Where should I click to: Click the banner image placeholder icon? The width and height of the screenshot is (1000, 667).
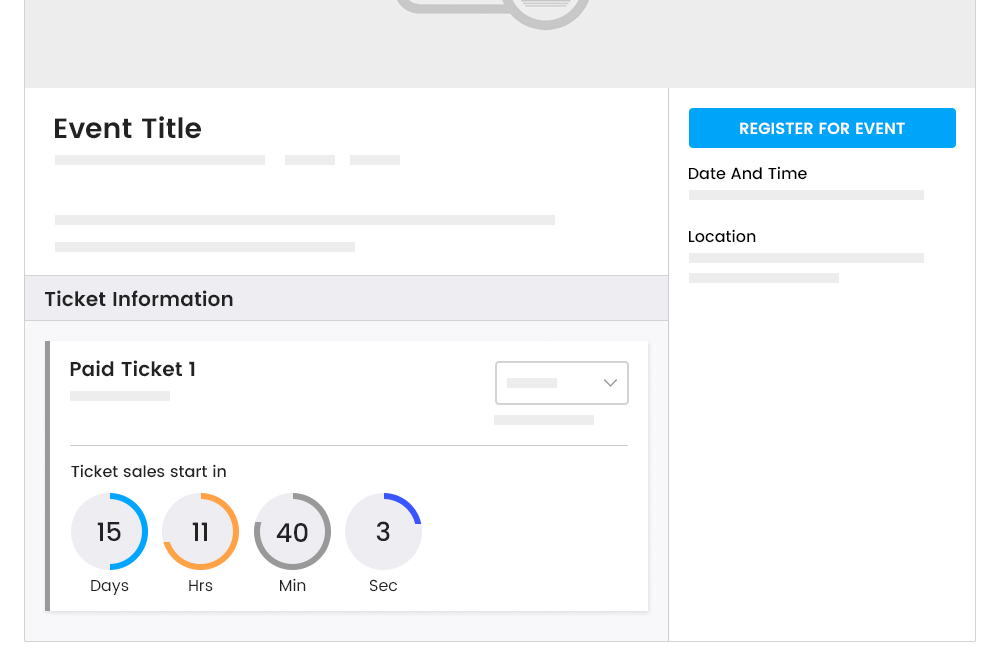492,10
